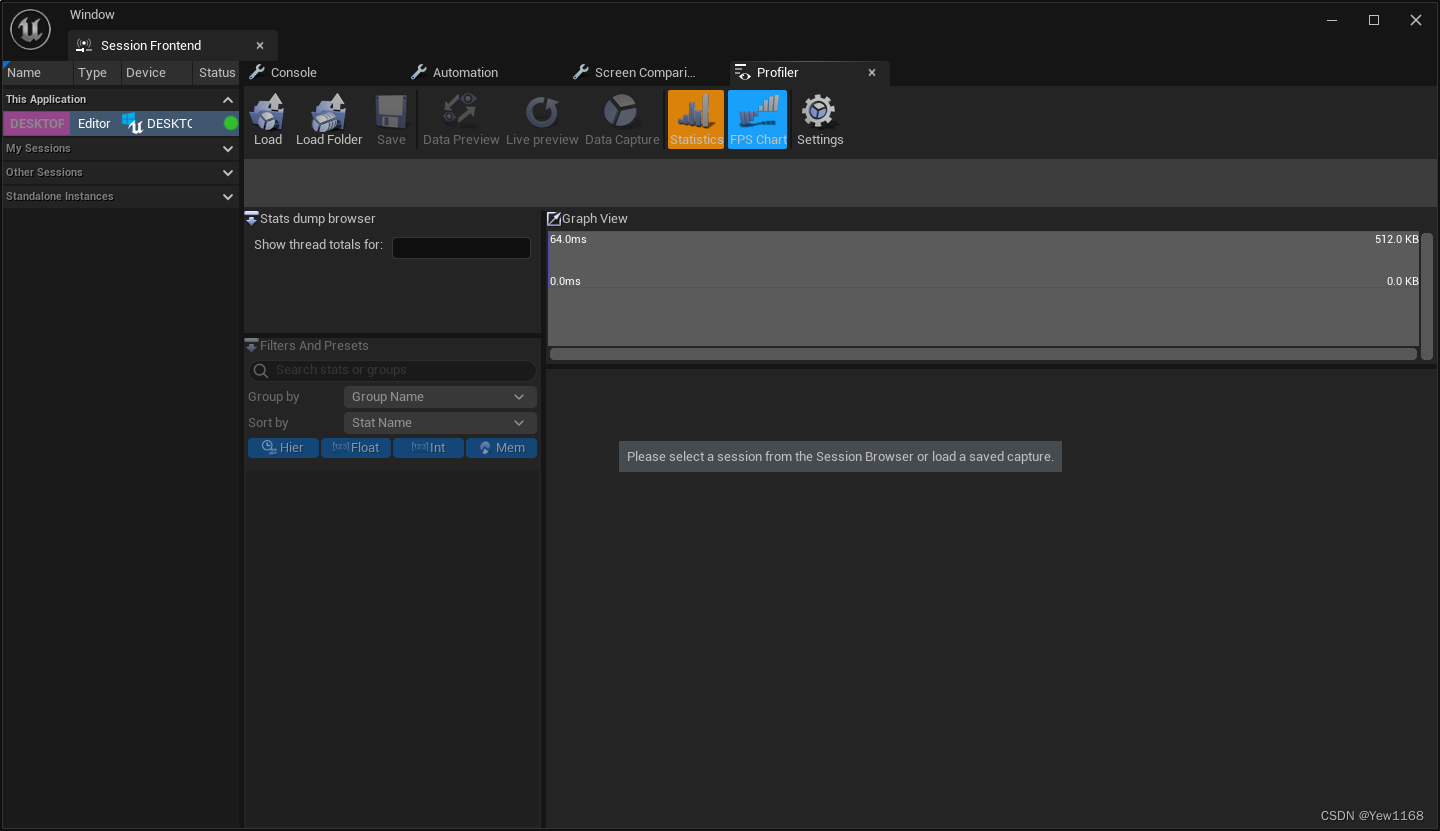Sort sessions by Type column header
The height and width of the screenshot is (831, 1440).
pyautogui.click(x=97, y=72)
